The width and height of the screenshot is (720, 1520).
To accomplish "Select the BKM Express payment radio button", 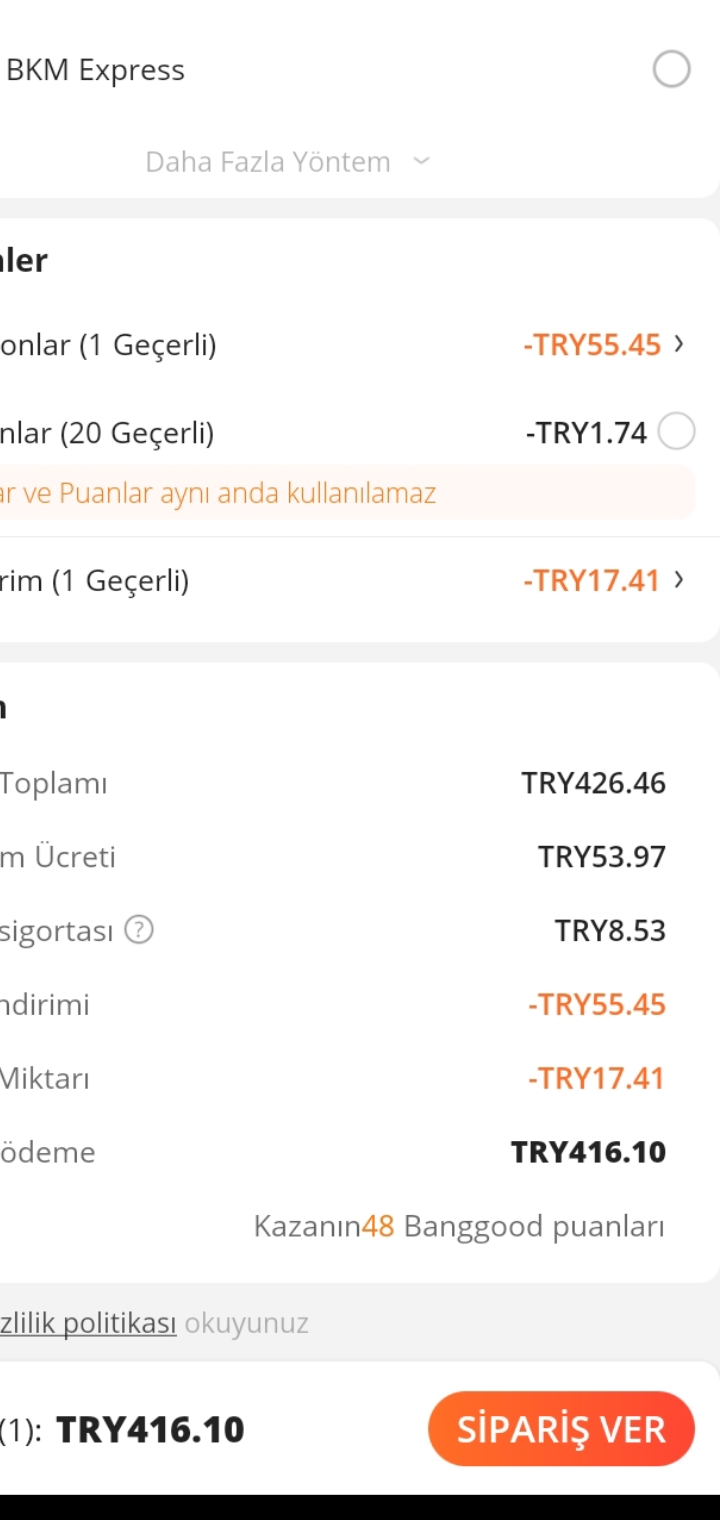I will click(x=671, y=70).
